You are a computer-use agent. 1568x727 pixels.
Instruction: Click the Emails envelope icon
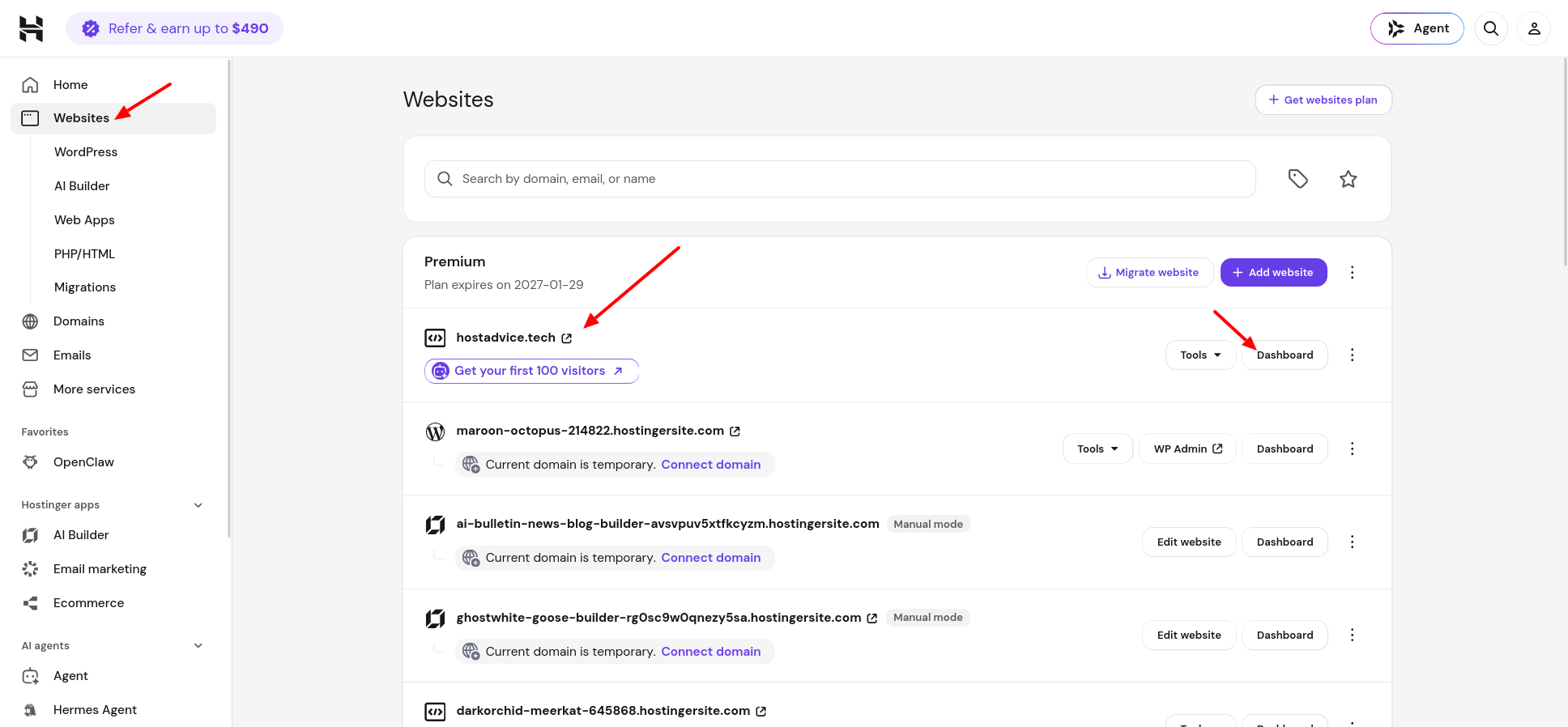(30, 355)
